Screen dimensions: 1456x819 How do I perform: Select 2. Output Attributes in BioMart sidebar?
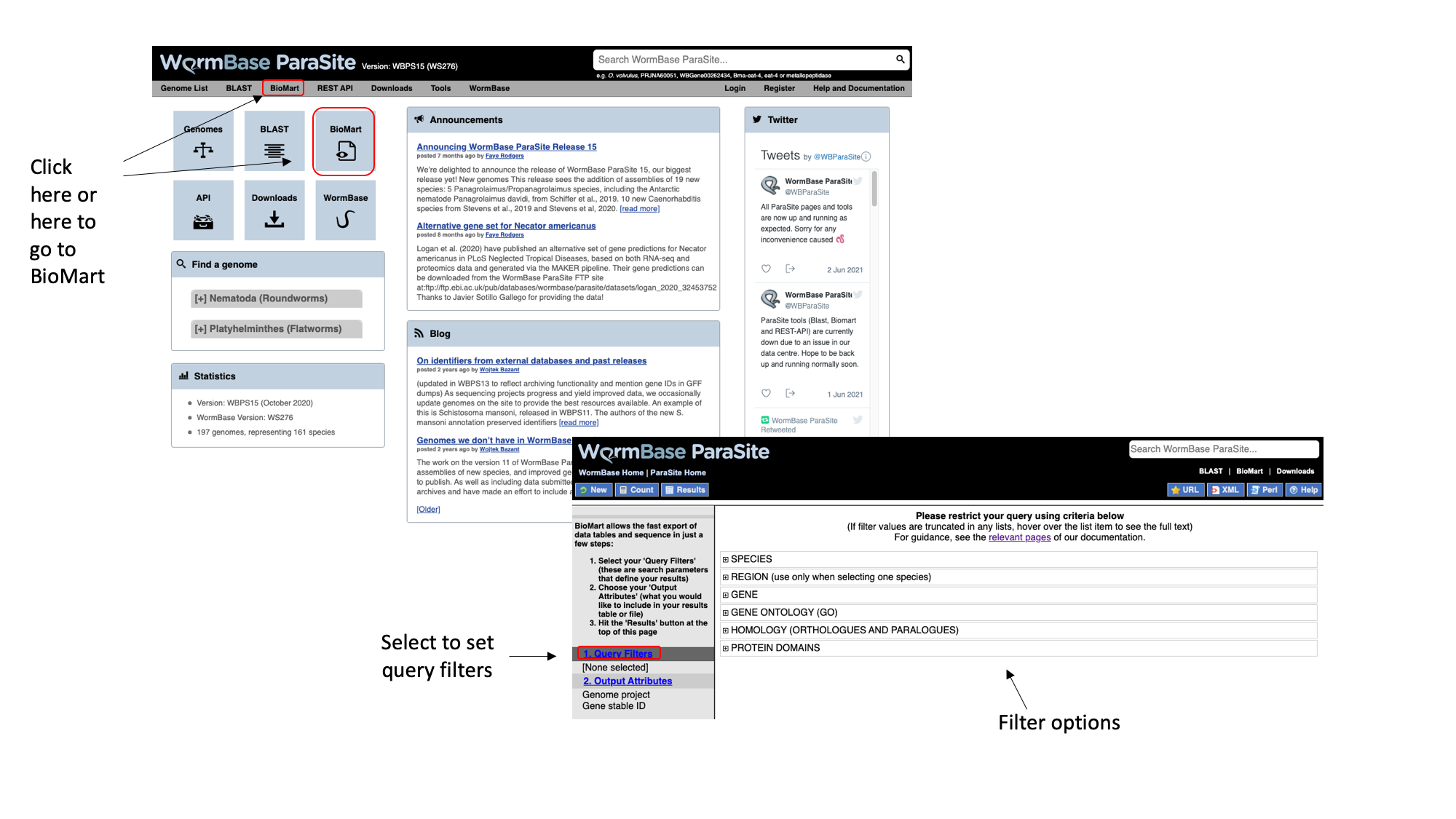628,681
